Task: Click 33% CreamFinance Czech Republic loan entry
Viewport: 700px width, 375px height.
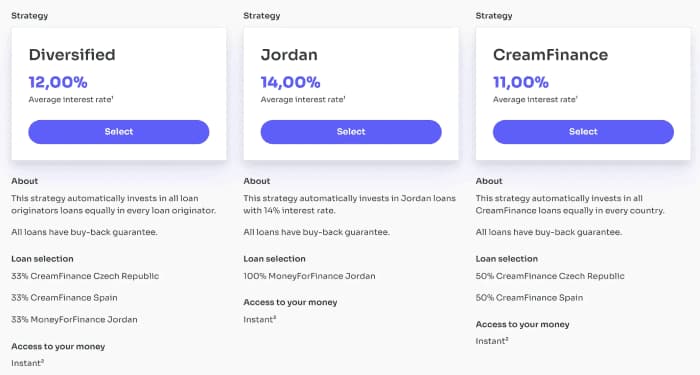Action: [x=85, y=276]
